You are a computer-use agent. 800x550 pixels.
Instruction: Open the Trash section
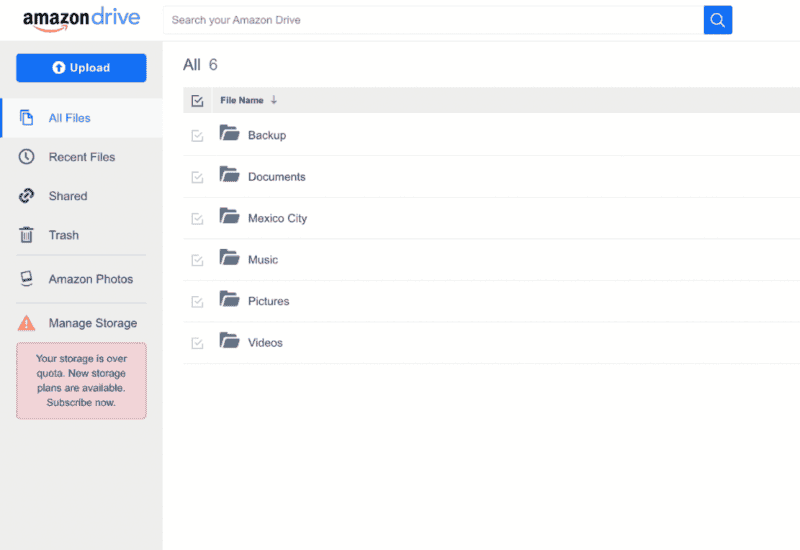pos(82,235)
